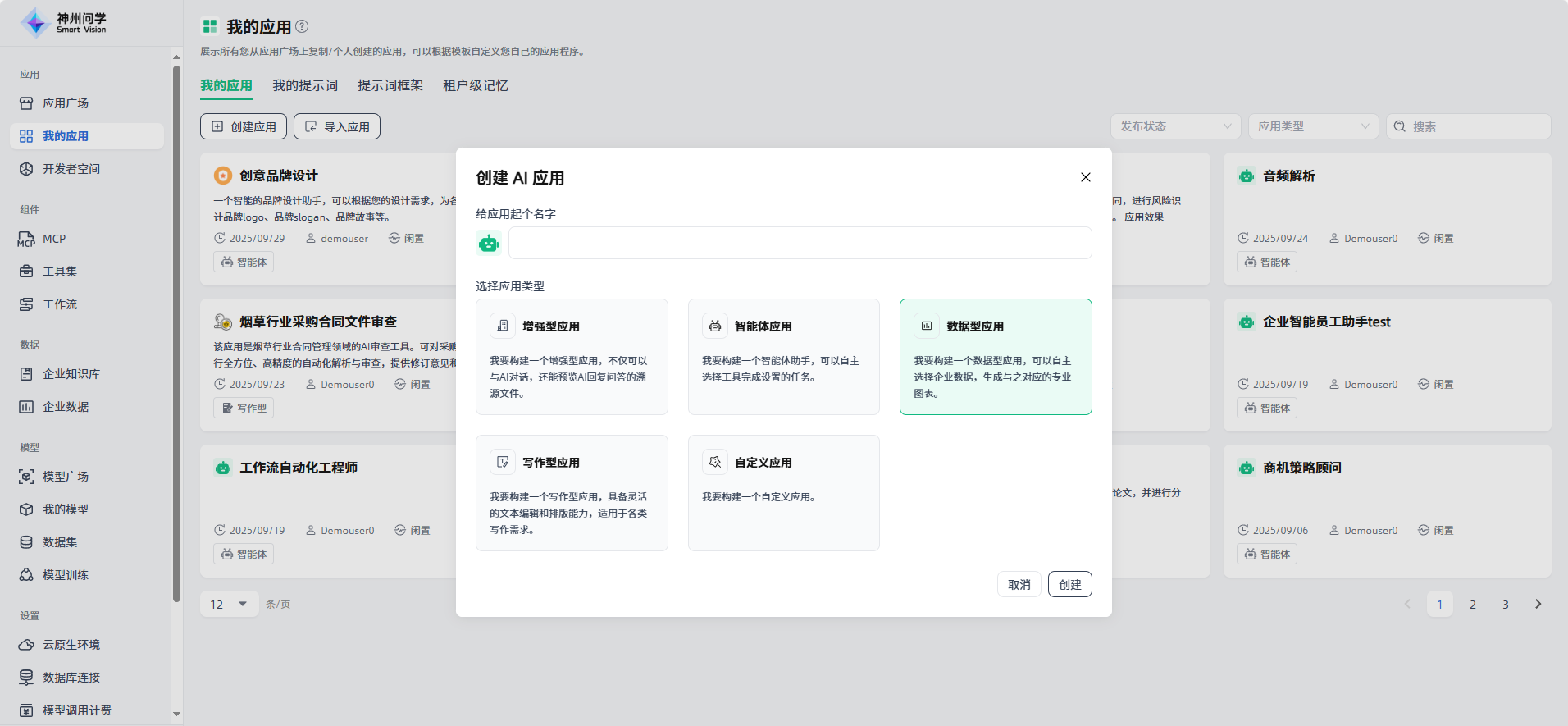Switch to the 租户级记忆 tab
1568x726 pixels.
click(x=475, y=85)
